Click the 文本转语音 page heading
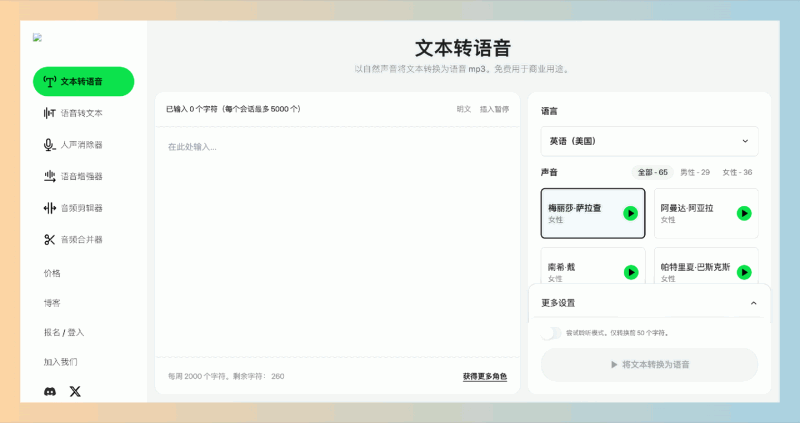The width and height of the screenshot is (800, 423). click(x=463, y=48)
